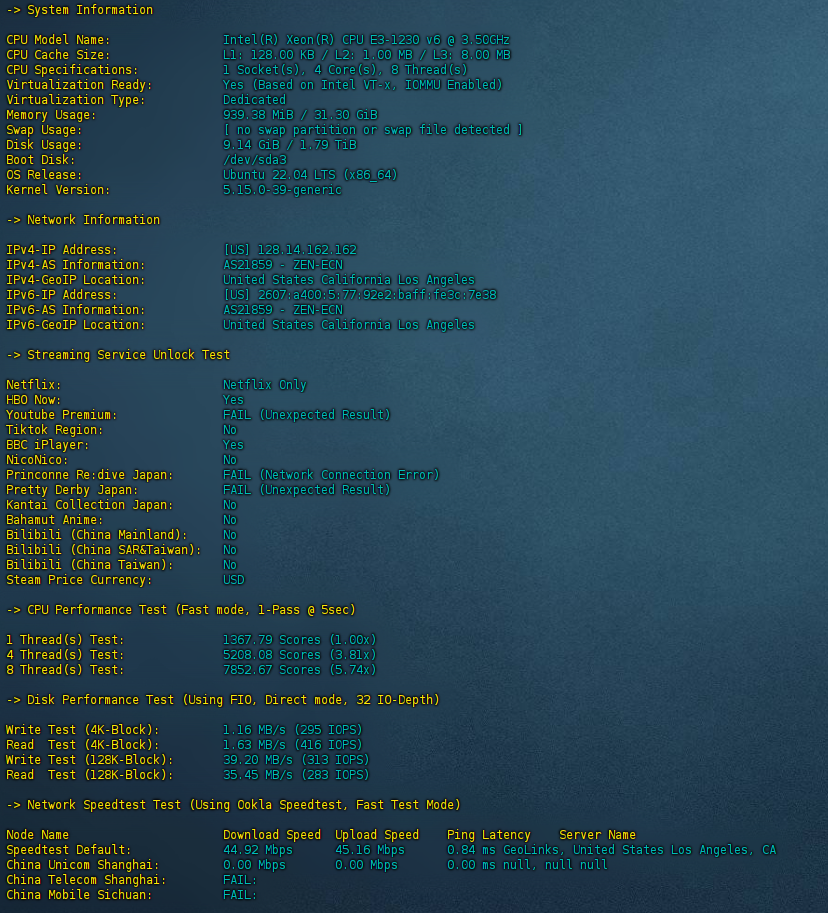
Task: Click the China Mobile Sichuan FAIL result
Action: (240, 895)
